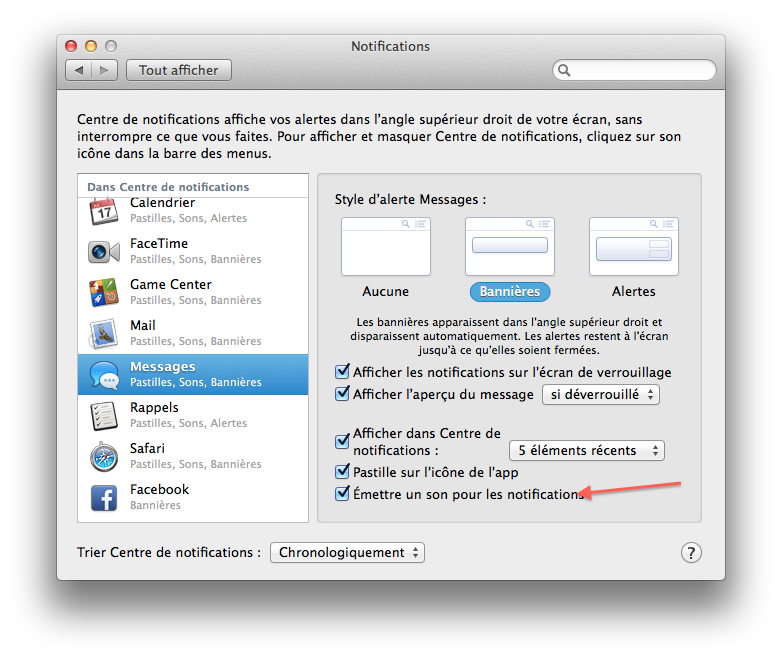The image size is (782, 659).
Task: Click the Rappels checklist icon
Action: coord(104,416)
